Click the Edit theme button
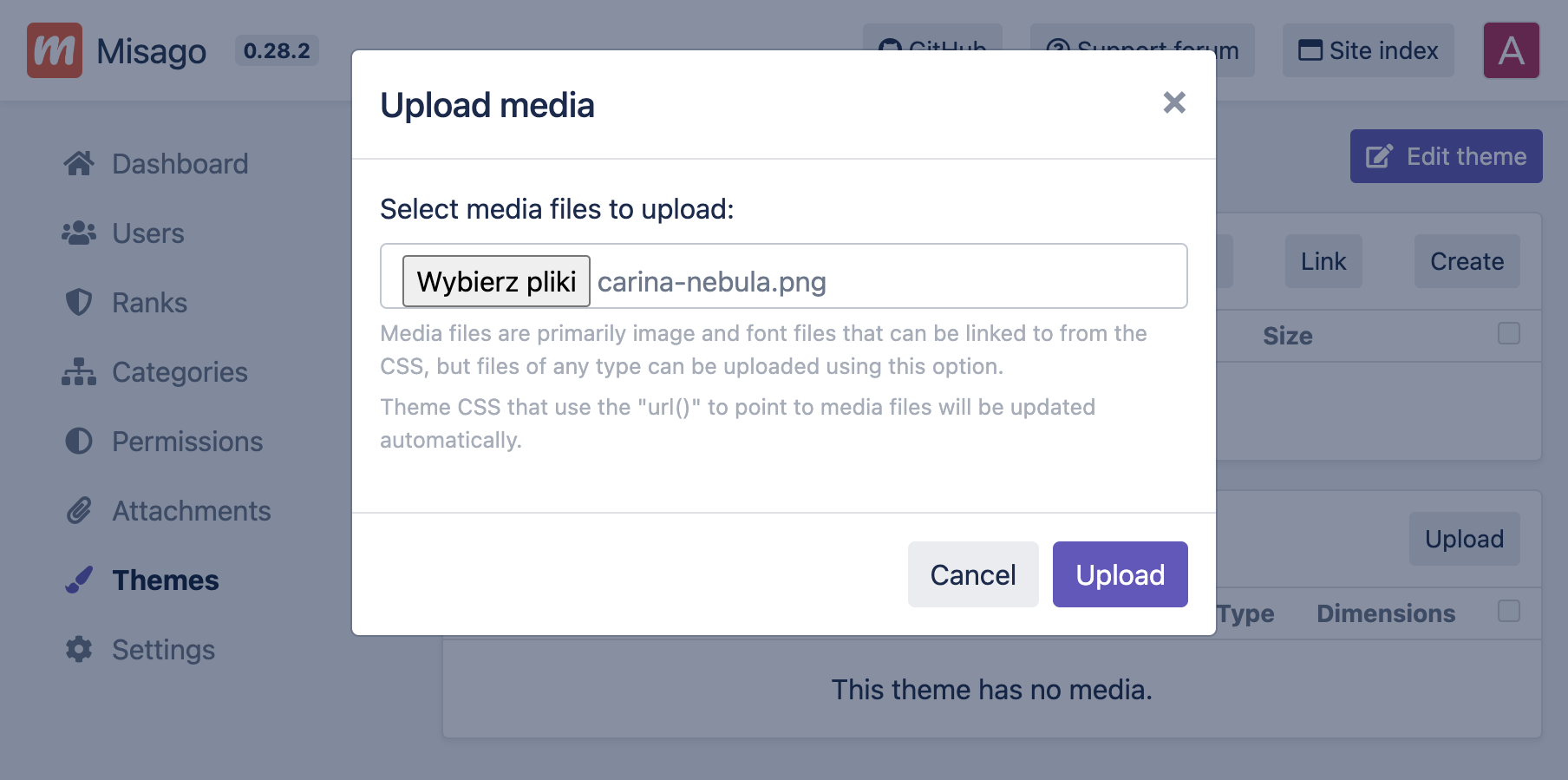The image size is (1568, 780). pyautogui.click(x=1446, y=156)
